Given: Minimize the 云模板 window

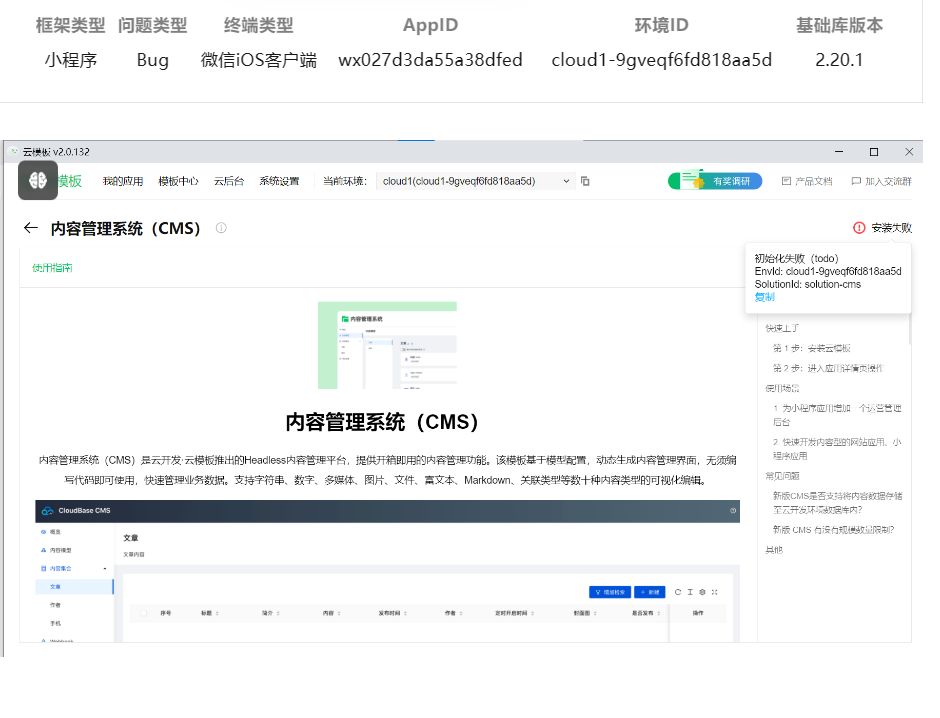Looking at the screenshot, I should tap(839, 152).
